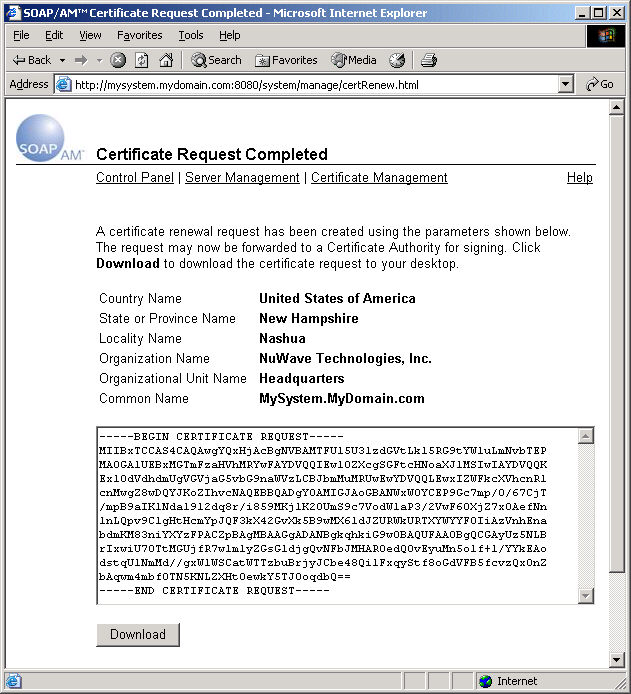631x694 pixels.
Task: Click the Back navigation arrow
Action: (x=31, y=60)
